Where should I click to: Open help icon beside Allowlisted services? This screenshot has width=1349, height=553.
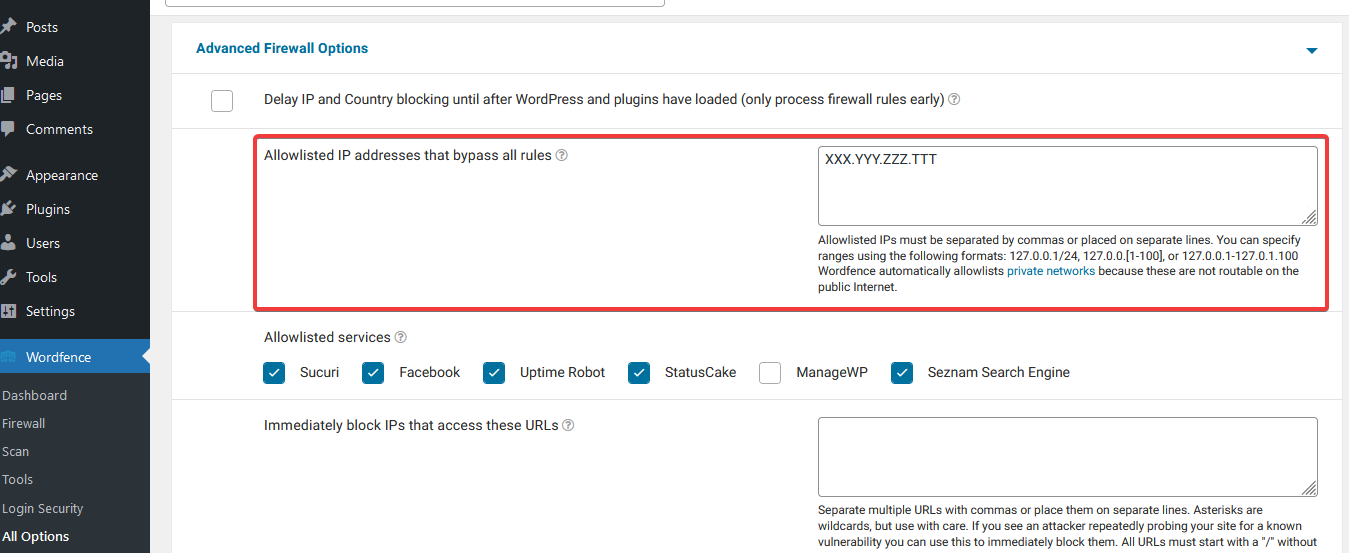(x=400, y=338)
